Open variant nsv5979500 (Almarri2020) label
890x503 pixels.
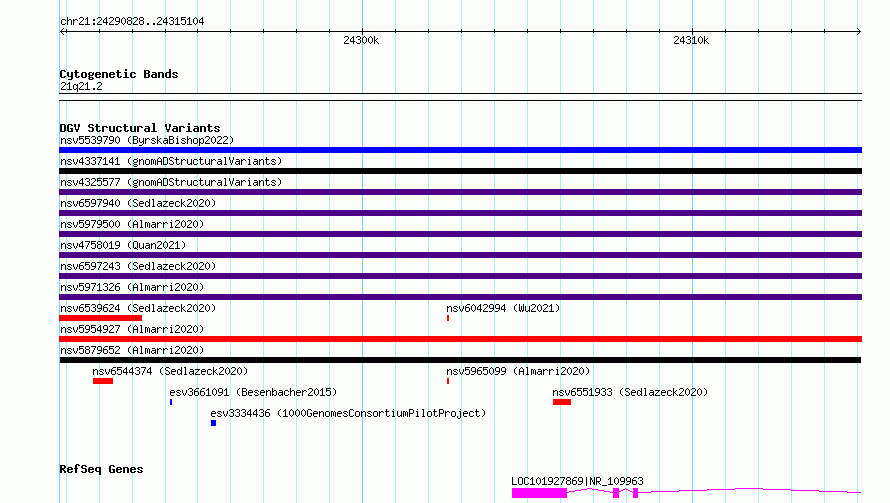132,224
